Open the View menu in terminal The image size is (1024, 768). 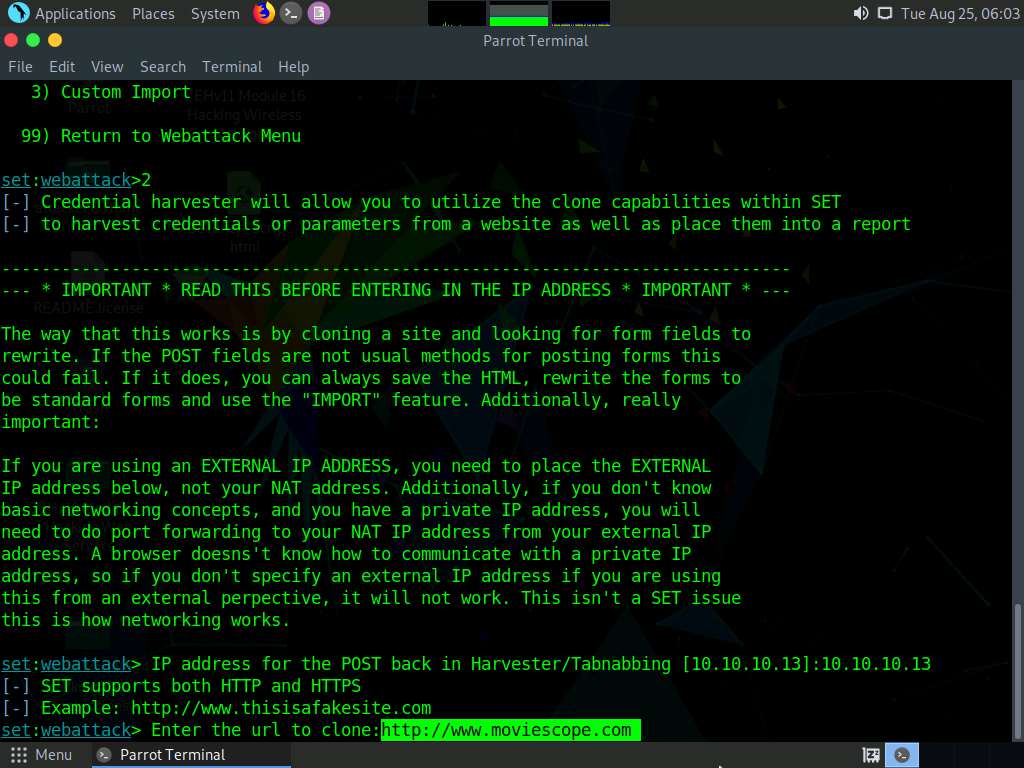click(x=107, y=67)
